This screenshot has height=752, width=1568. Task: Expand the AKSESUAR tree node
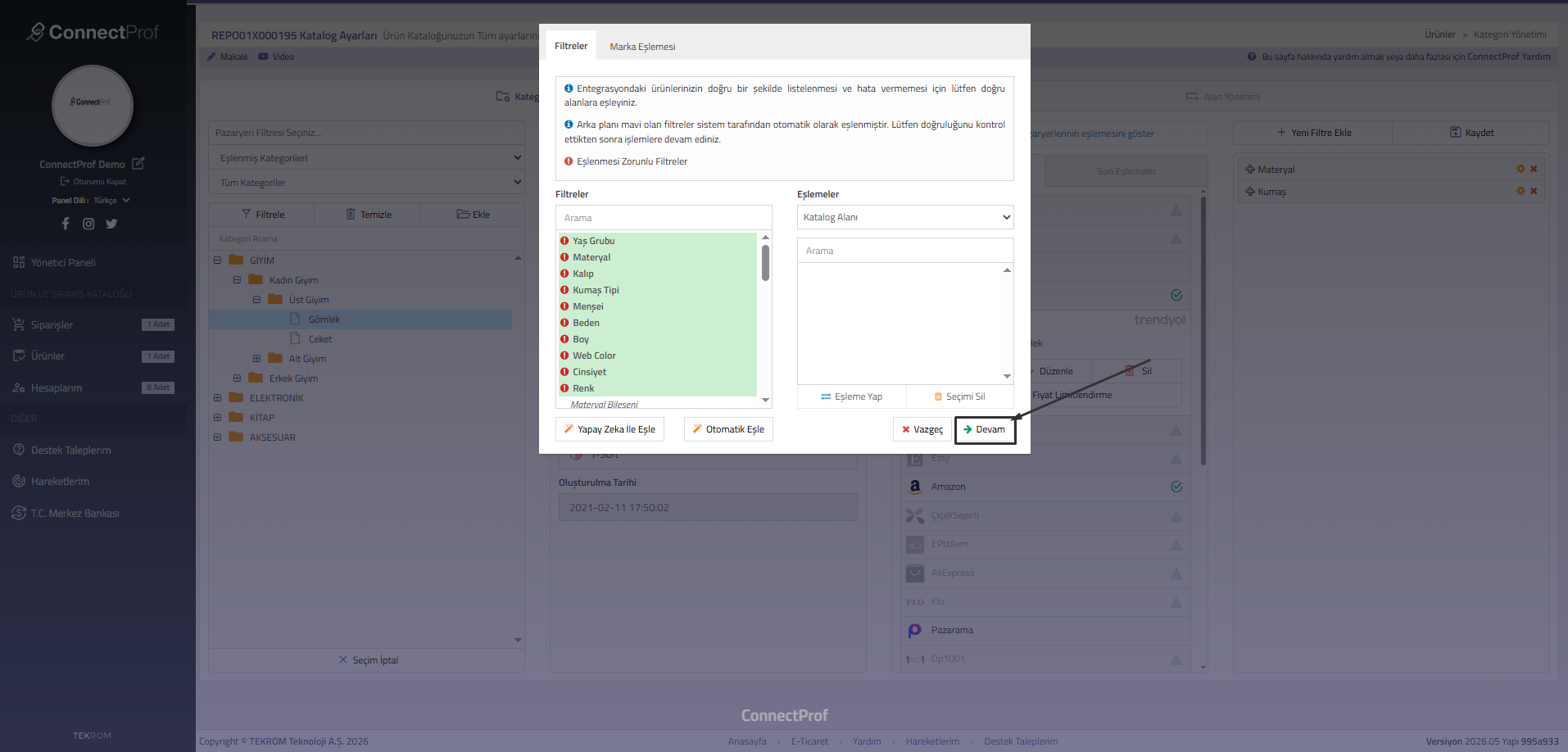(x=217, y=437)
